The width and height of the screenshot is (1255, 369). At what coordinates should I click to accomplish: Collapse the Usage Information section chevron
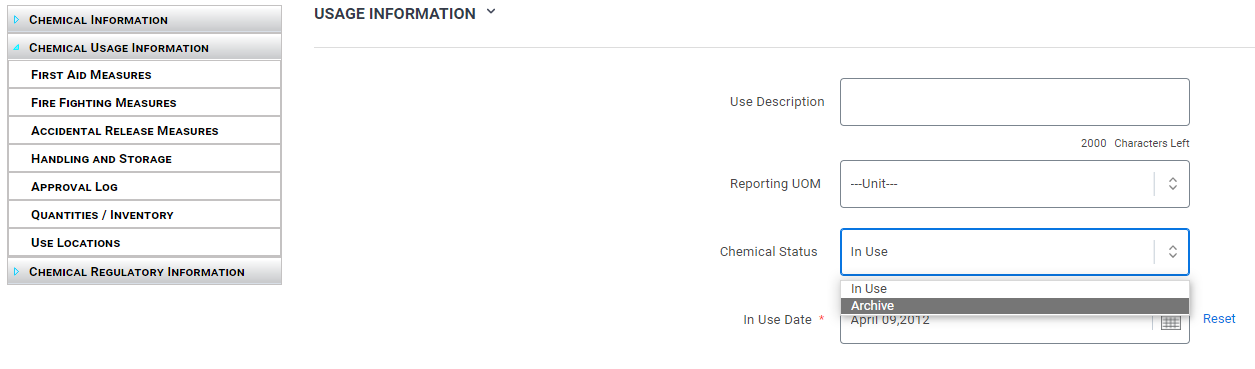tap(490, 13)
